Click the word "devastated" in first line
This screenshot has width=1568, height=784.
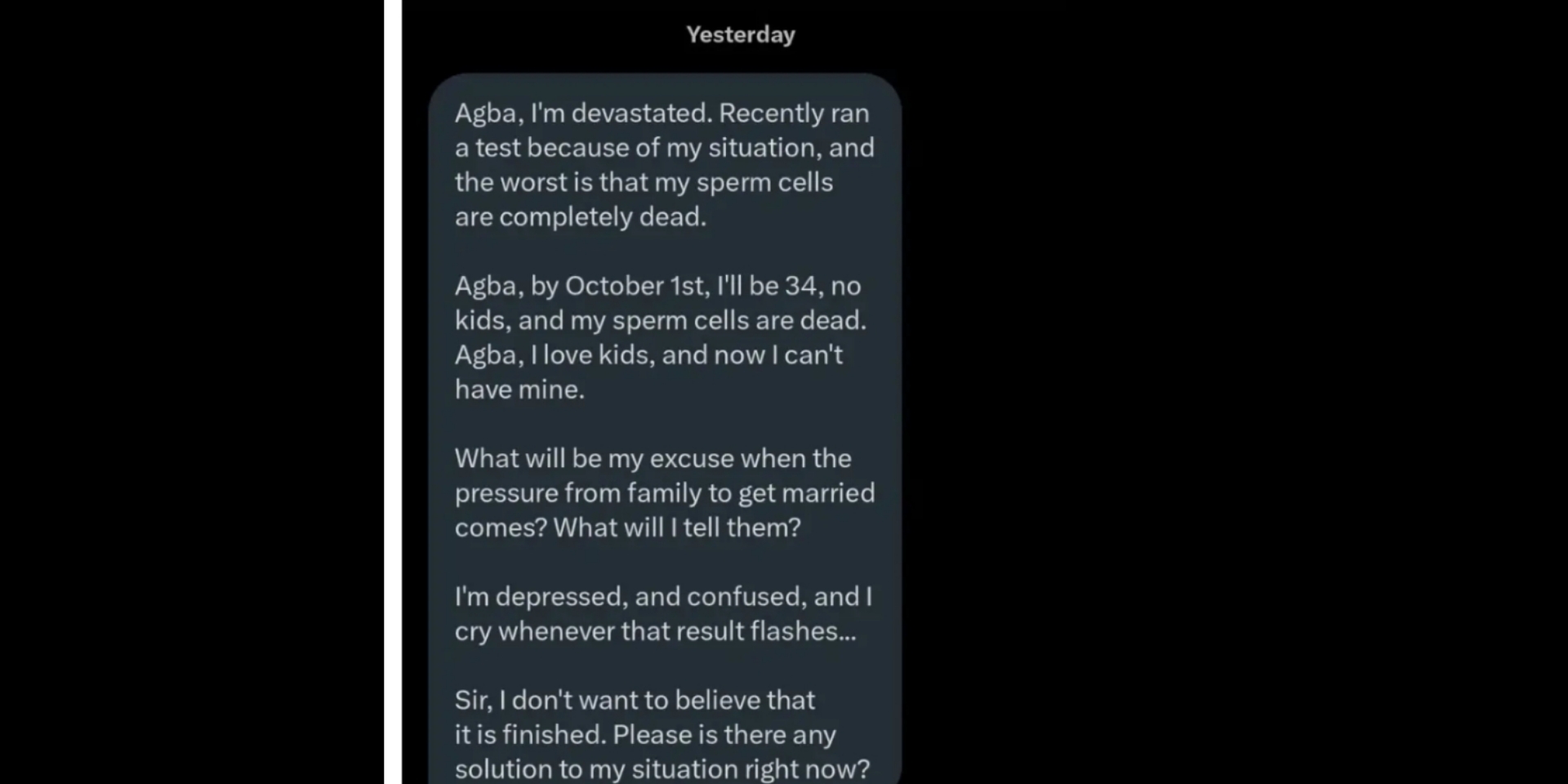641,113
